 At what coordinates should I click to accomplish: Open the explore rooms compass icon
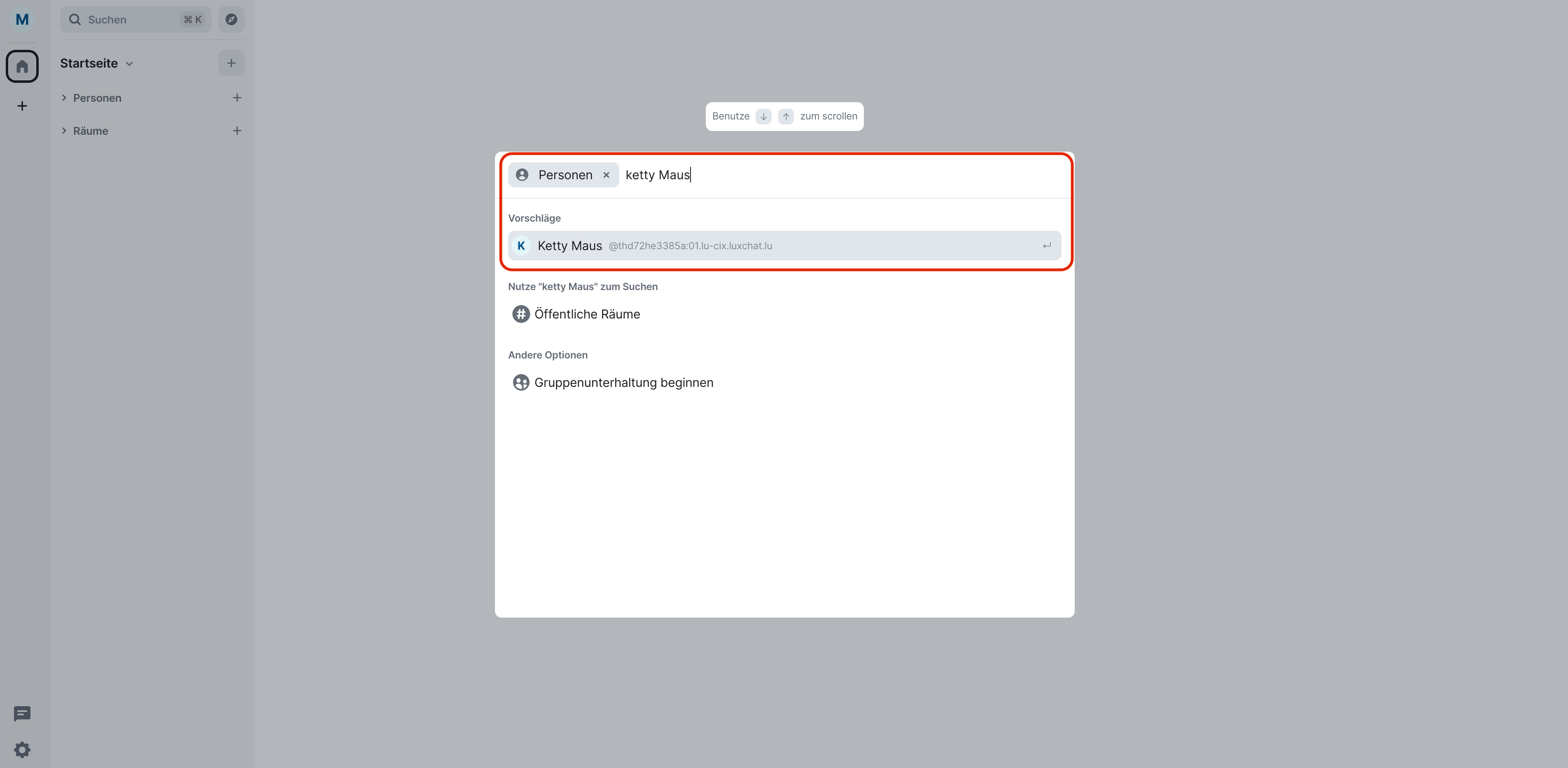click(x=231, y=19)
